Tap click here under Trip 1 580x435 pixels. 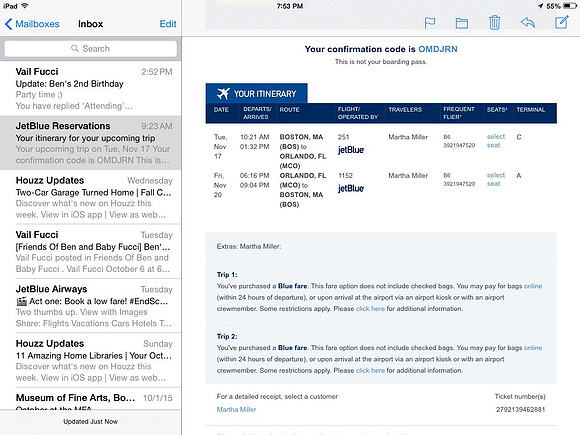click(x=370, y=308)
